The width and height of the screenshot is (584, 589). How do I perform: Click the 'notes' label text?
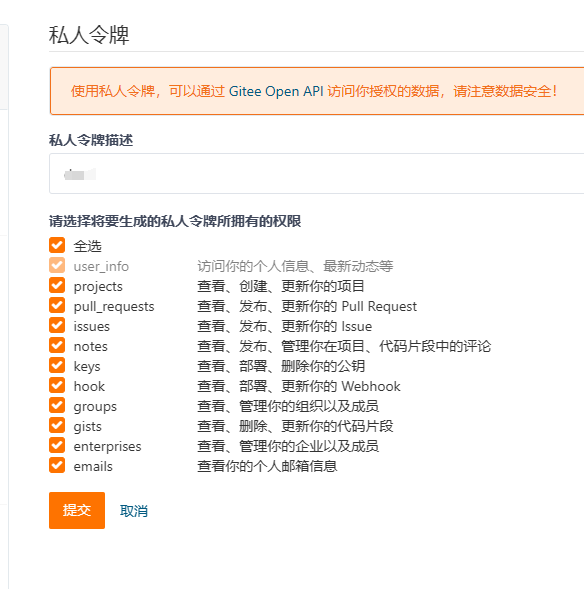(x=91, y=346)
